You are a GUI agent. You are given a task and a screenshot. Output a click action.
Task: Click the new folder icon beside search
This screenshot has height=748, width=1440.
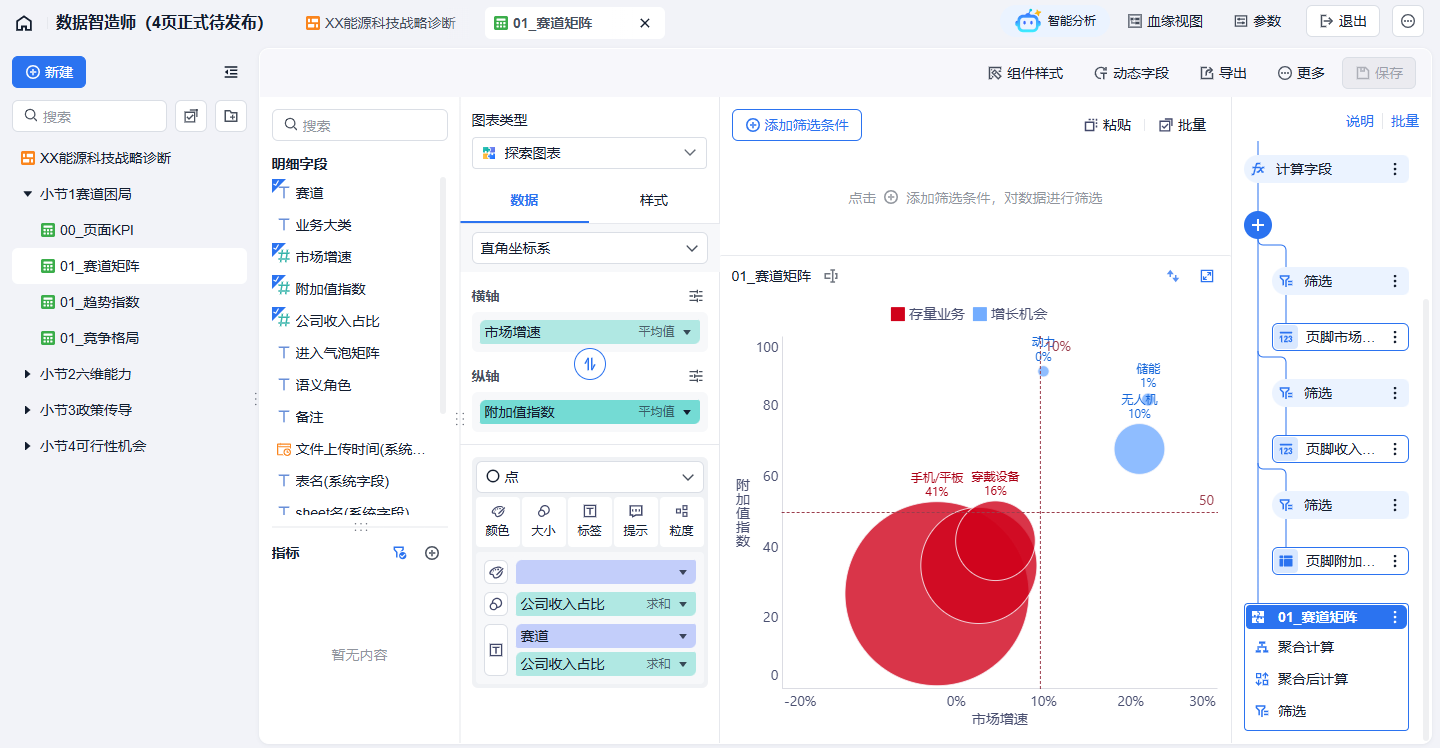[x=231, y=116]
